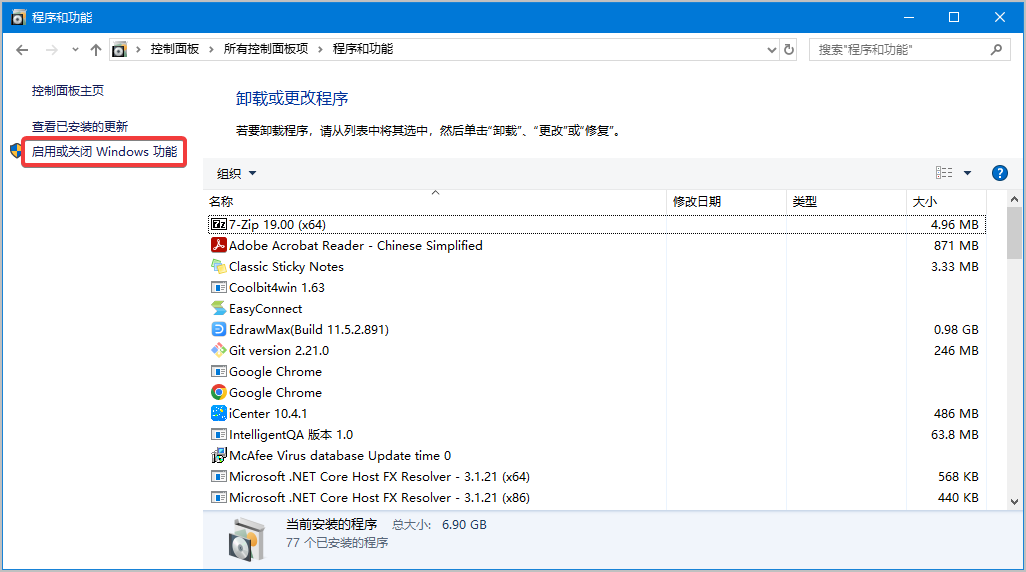Click the 搜索"程序和功能" search box

(x=900, y=49)
